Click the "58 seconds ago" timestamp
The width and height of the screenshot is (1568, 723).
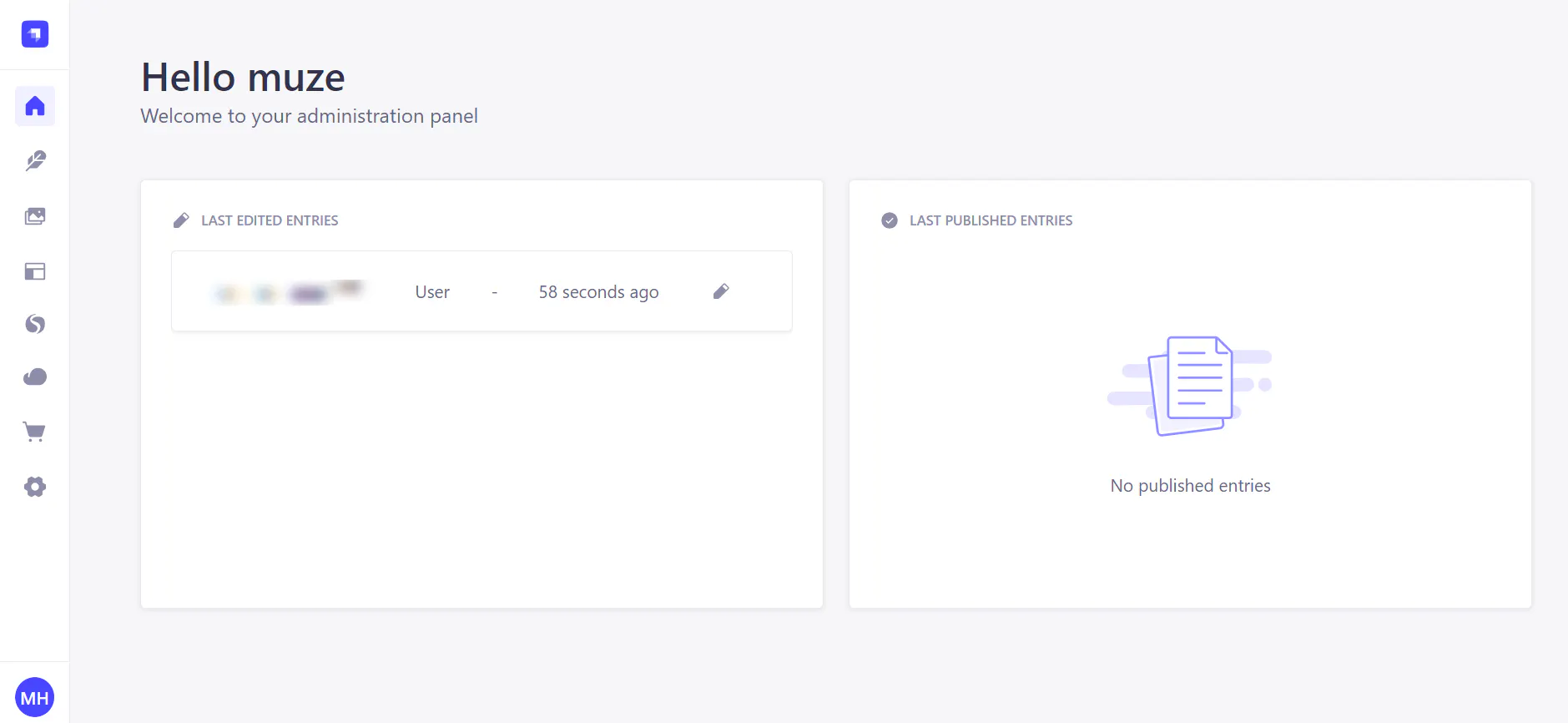click(x=598, y=292)
